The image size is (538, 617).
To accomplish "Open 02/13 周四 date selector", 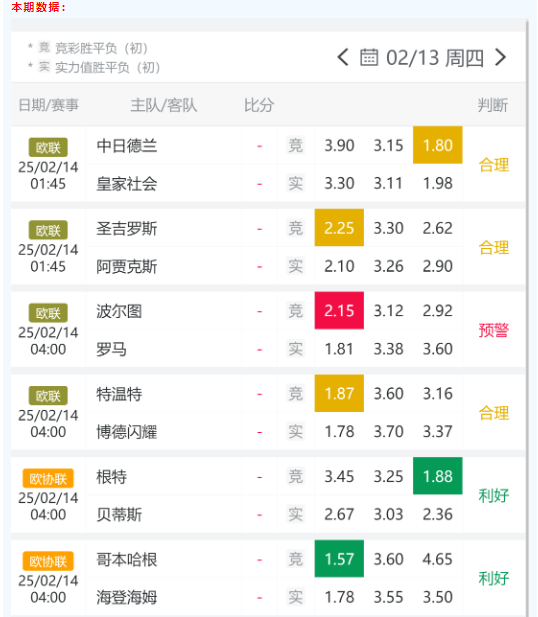I will [x=434, y=58].
